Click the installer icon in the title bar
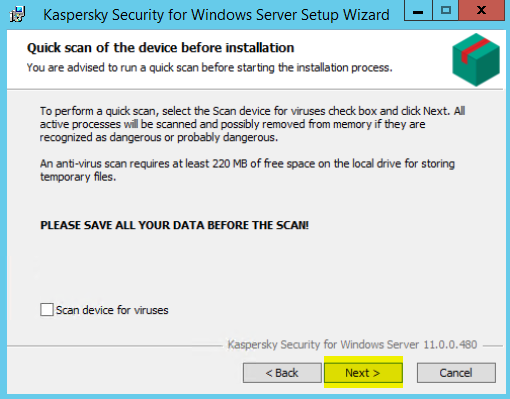Viewport: 510px width, 399px height. click(17, 14)
